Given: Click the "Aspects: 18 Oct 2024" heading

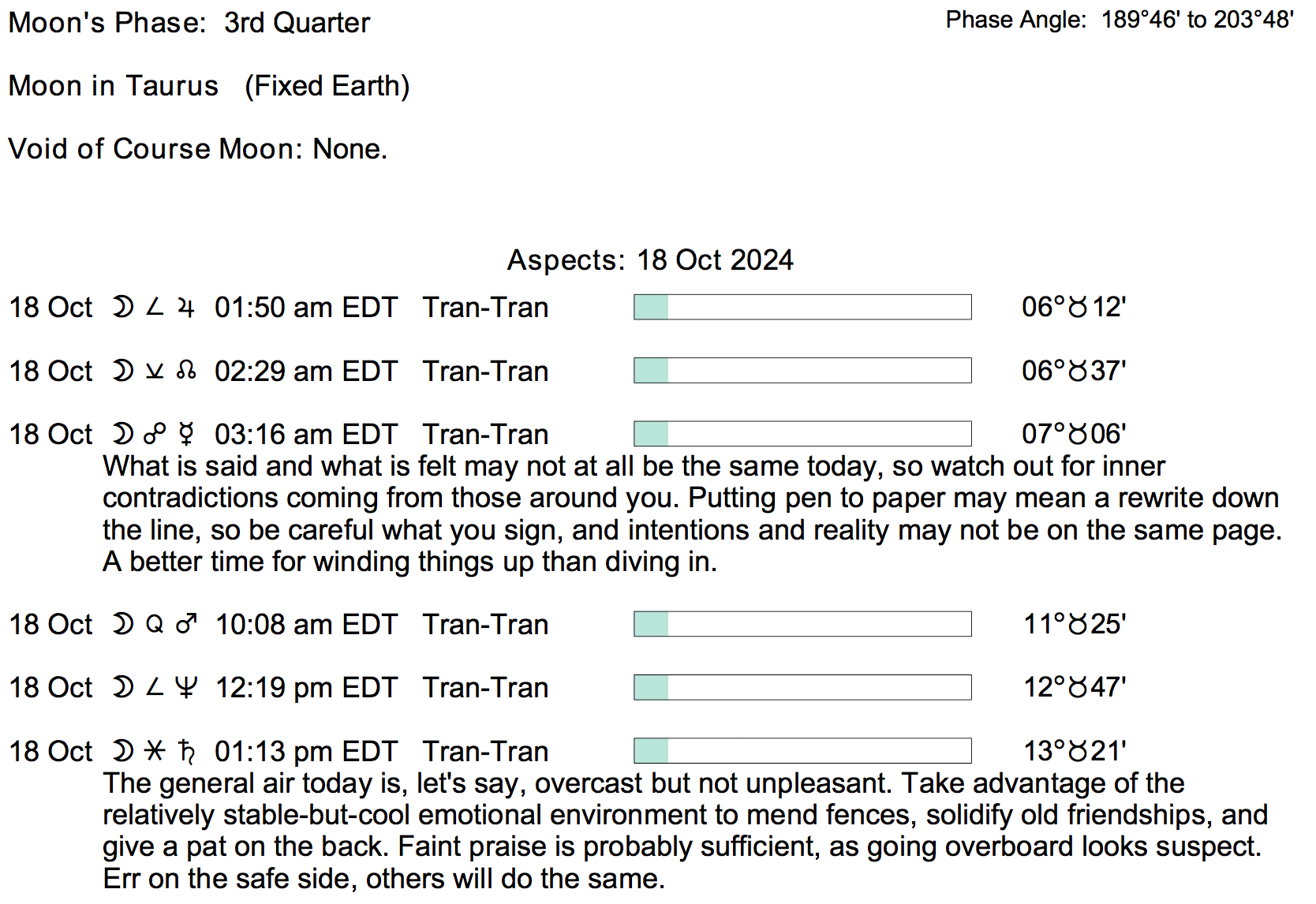Looking at the screenshot, I should (650, 260).
